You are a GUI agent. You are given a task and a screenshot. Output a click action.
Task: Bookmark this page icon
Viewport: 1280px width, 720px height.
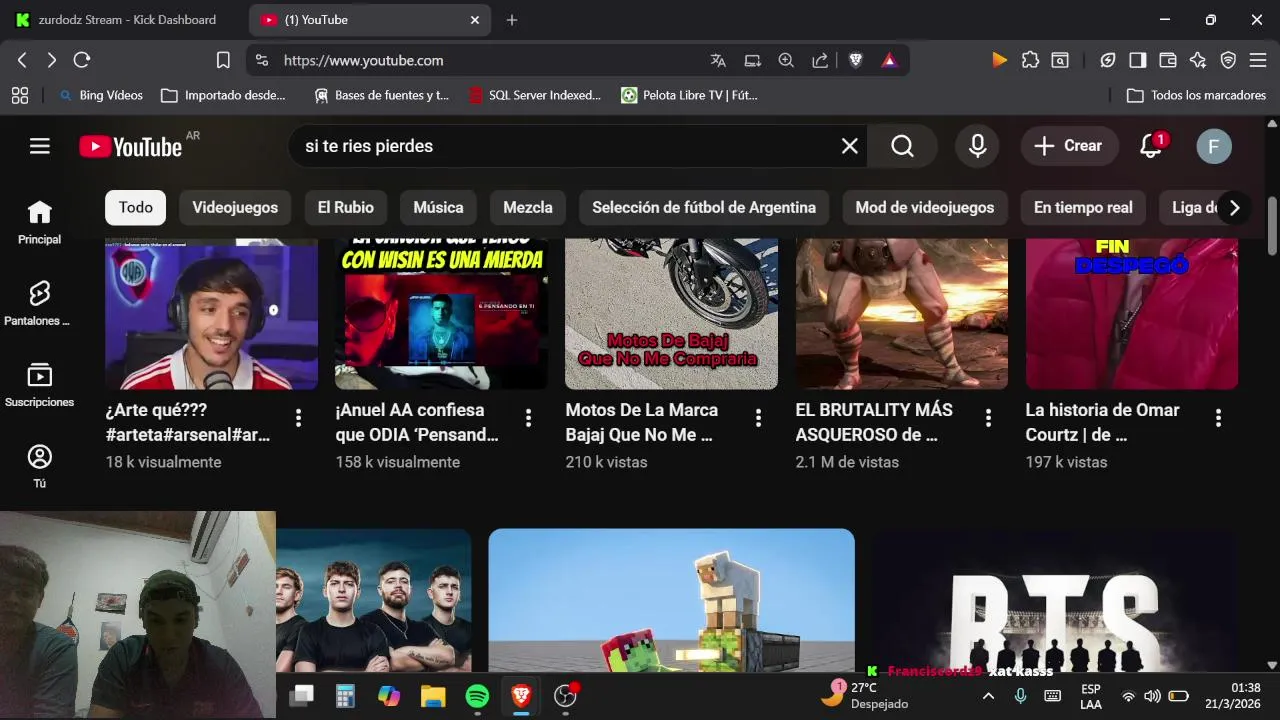223,60
